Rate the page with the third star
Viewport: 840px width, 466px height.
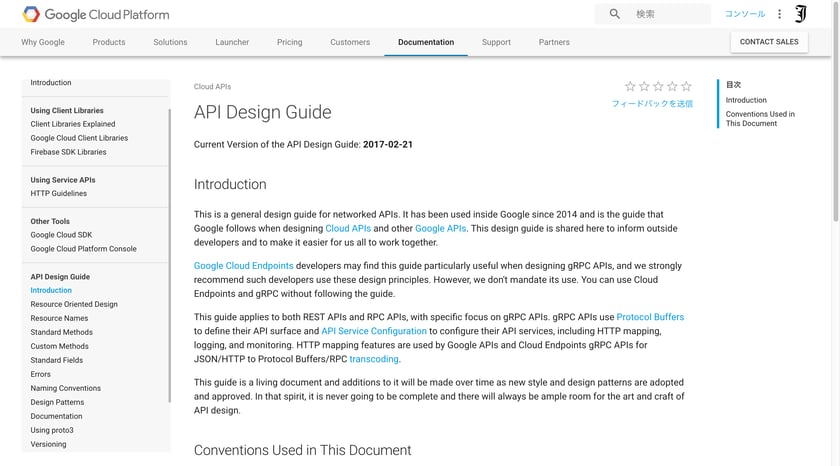(658, 86)
